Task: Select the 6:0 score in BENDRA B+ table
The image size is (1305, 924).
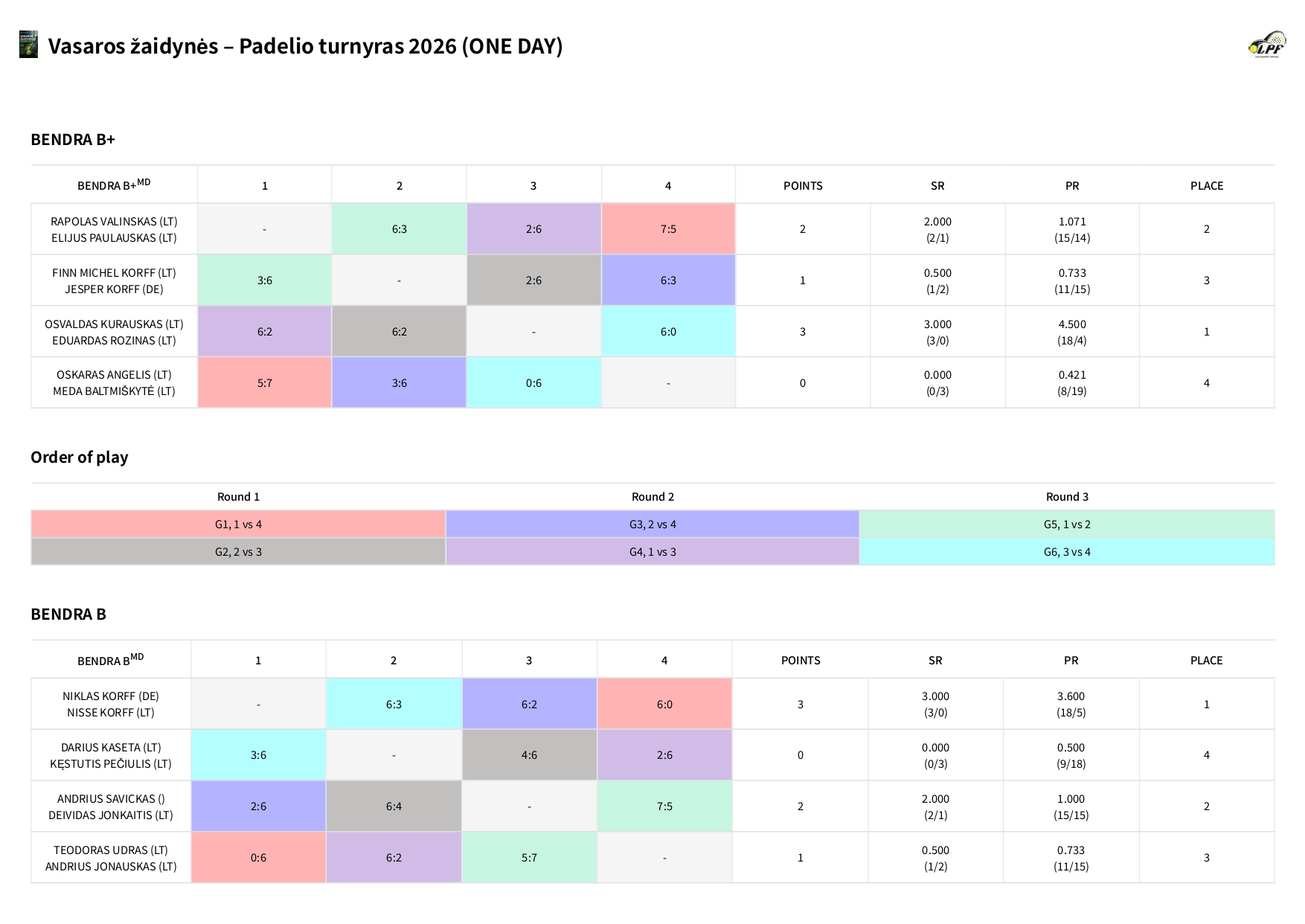Action: coord(668,332)
